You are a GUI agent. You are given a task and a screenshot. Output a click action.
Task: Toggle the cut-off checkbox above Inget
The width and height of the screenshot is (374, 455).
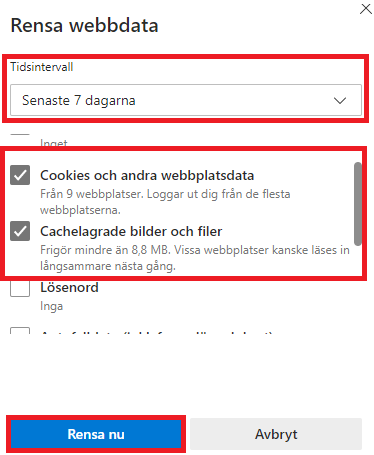[x=20, y=134]
